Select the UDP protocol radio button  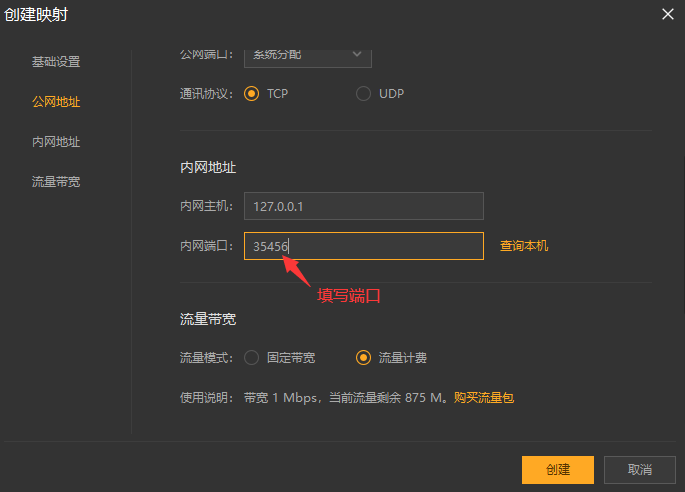(363, 94)
